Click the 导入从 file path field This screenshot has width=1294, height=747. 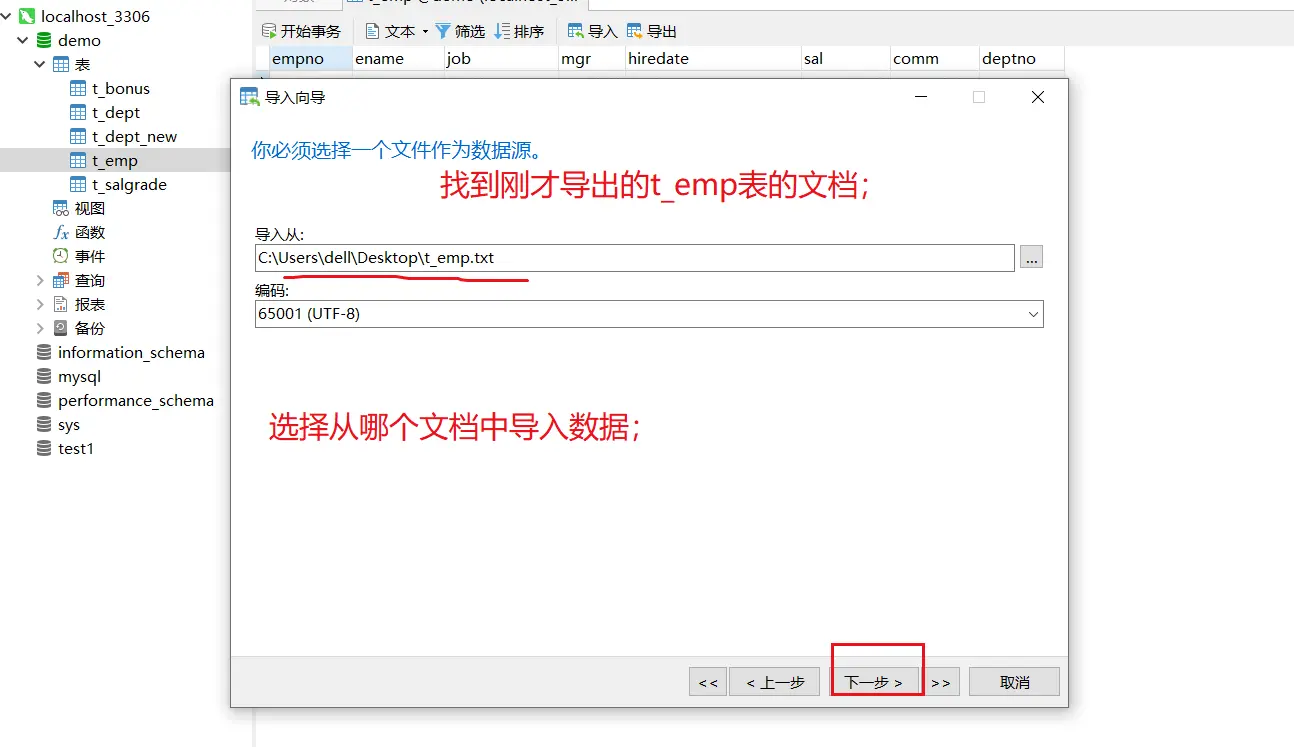point(635,258)
